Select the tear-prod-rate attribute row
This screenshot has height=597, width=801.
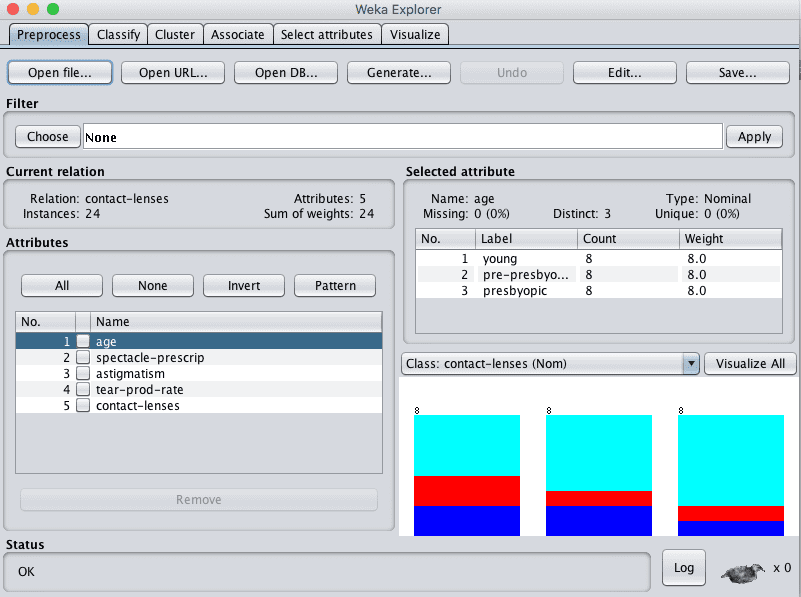tap(199, 389)
